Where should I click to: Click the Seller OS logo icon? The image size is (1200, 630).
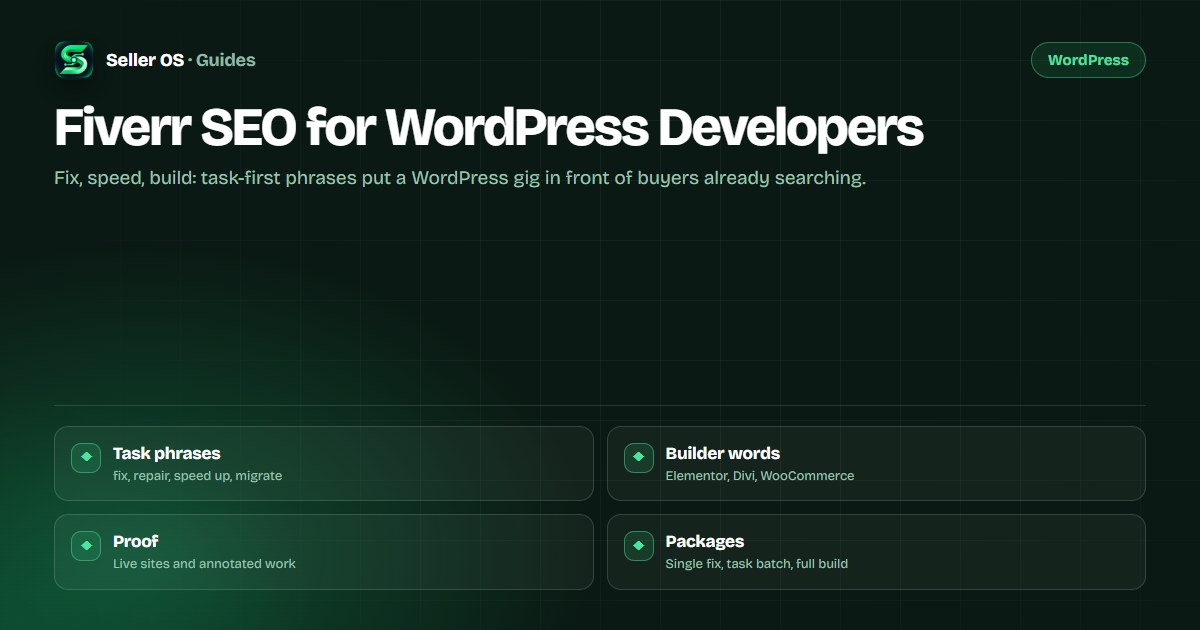[74, 60]
